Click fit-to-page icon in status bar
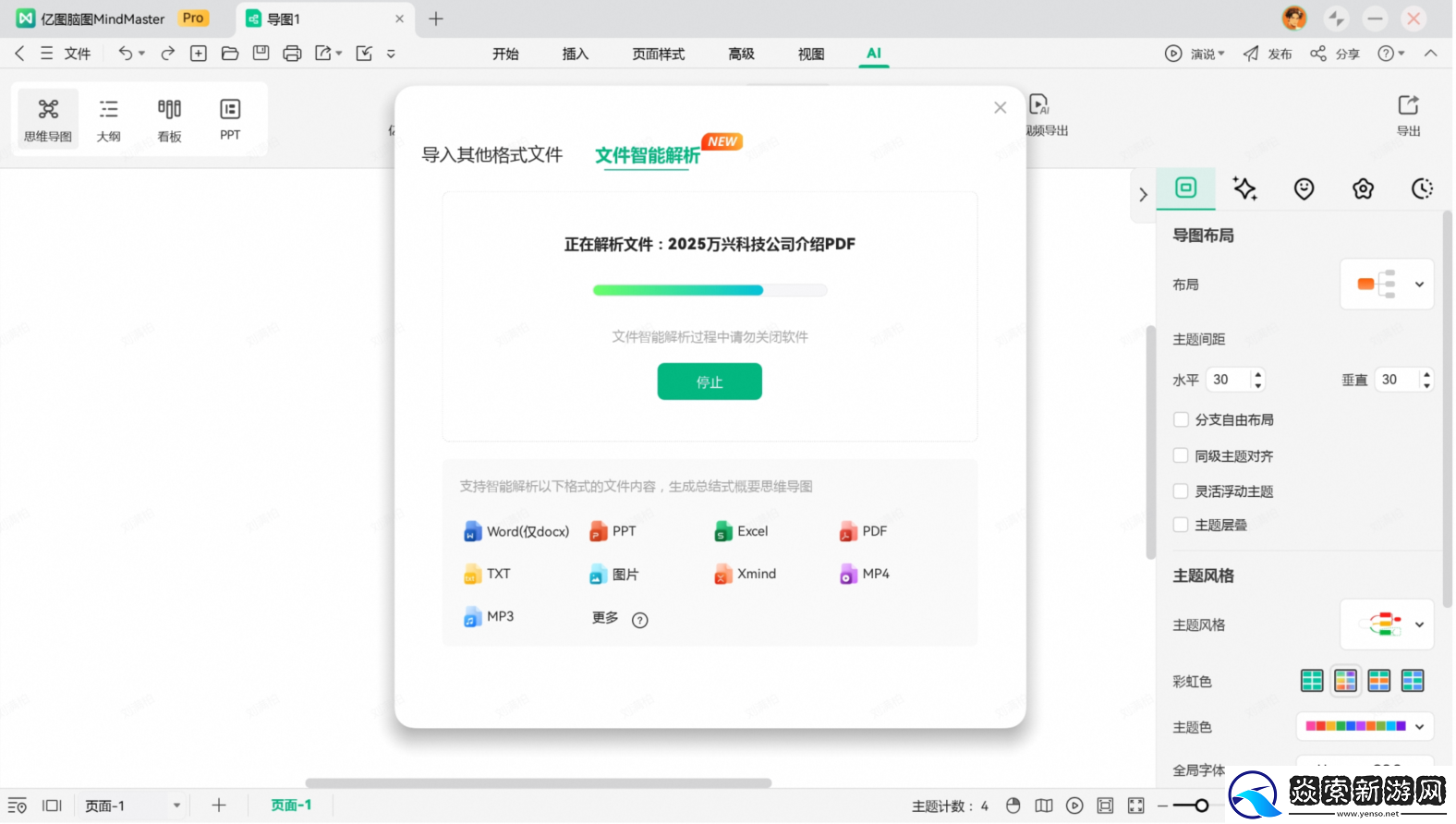Viewport: 1456px width, 824px height. coord(1105,806)
